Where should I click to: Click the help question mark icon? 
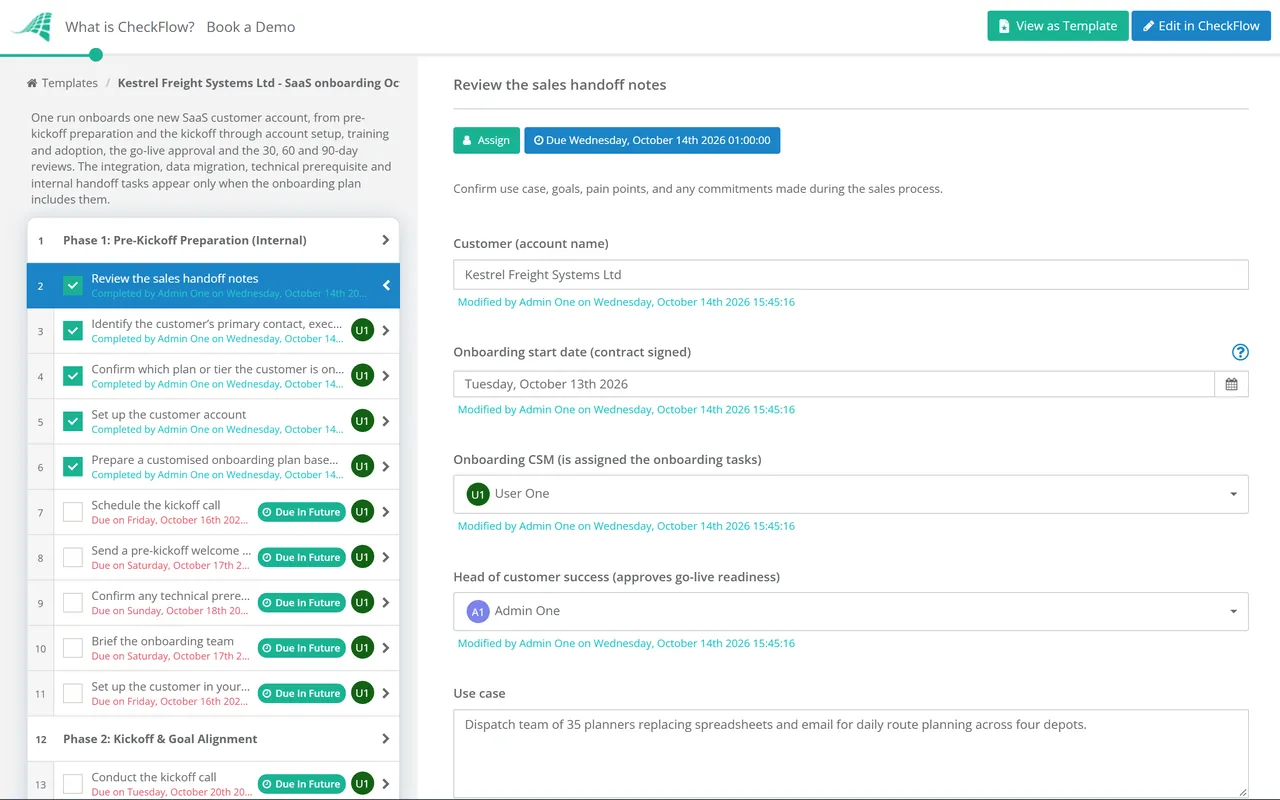click(1240, 352)
